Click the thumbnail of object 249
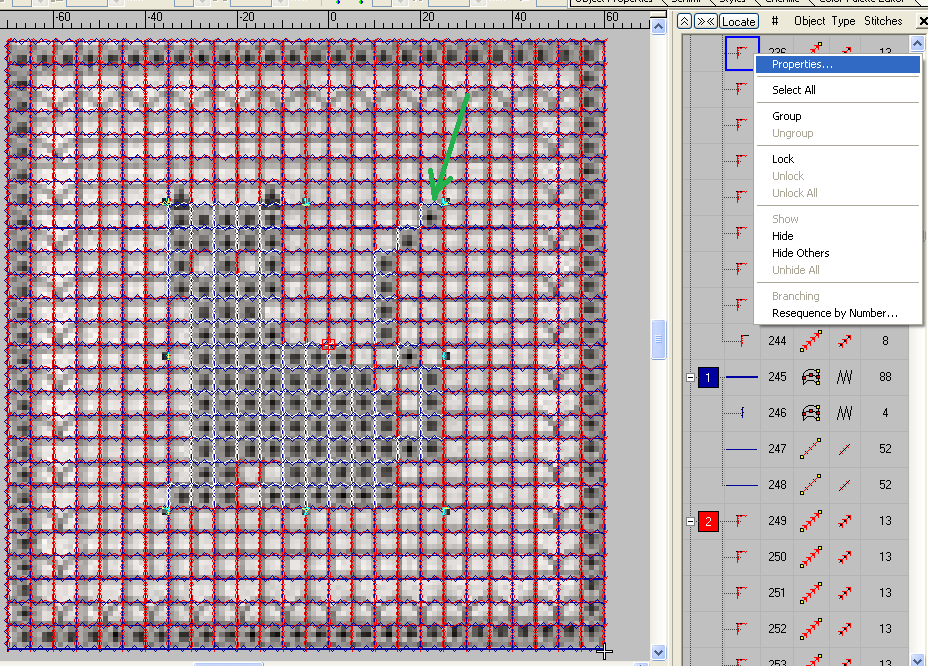 (740, 521)
